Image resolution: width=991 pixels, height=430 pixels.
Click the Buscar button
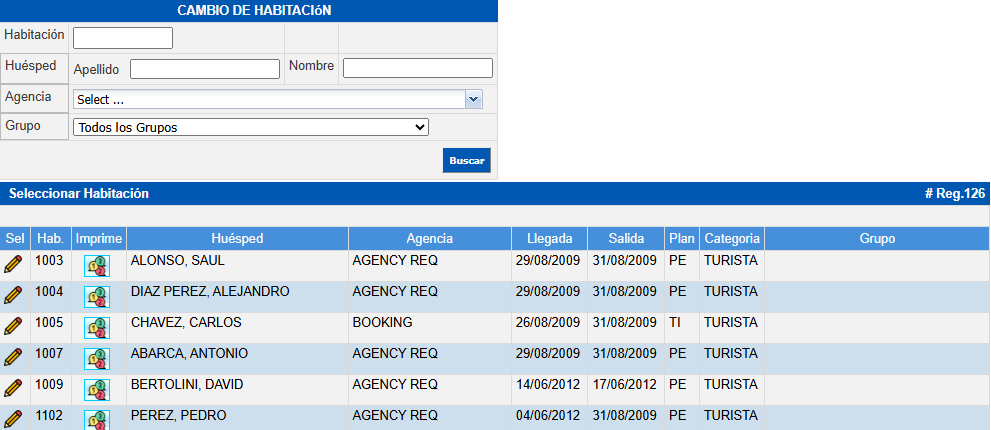point(466,161)
